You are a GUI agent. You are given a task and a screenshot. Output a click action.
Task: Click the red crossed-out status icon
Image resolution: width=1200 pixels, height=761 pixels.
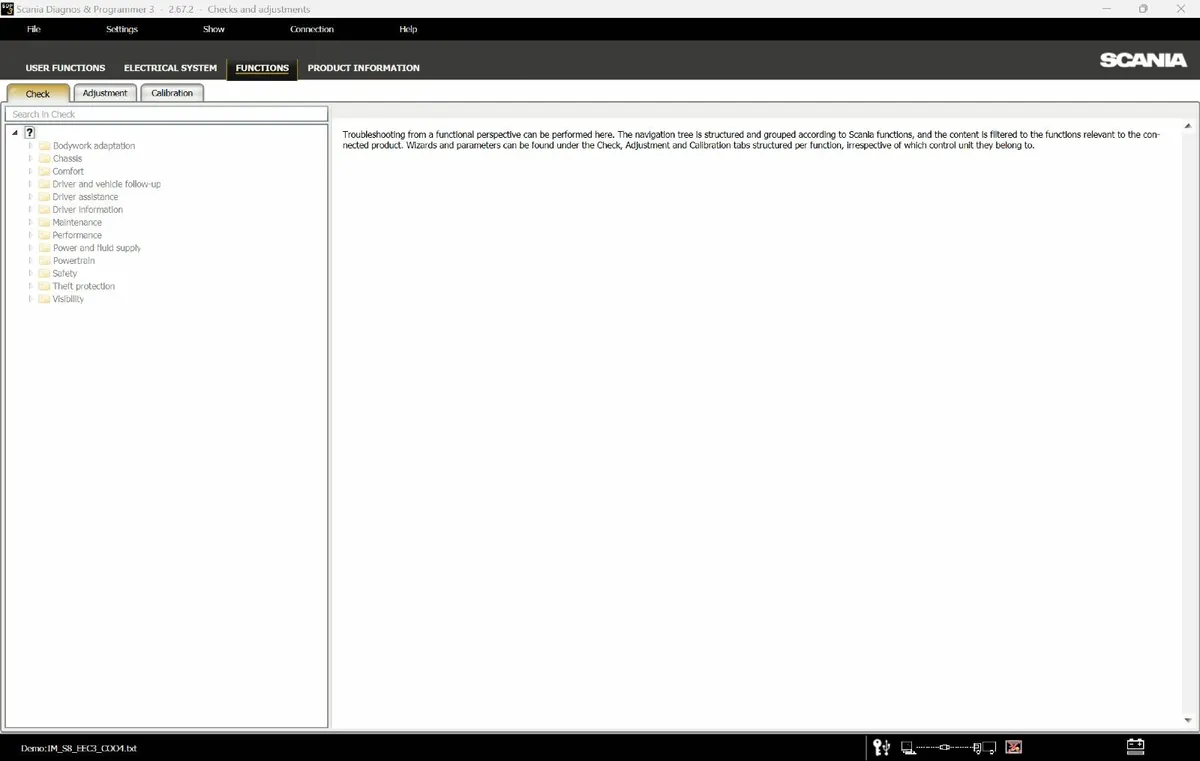1013,747
